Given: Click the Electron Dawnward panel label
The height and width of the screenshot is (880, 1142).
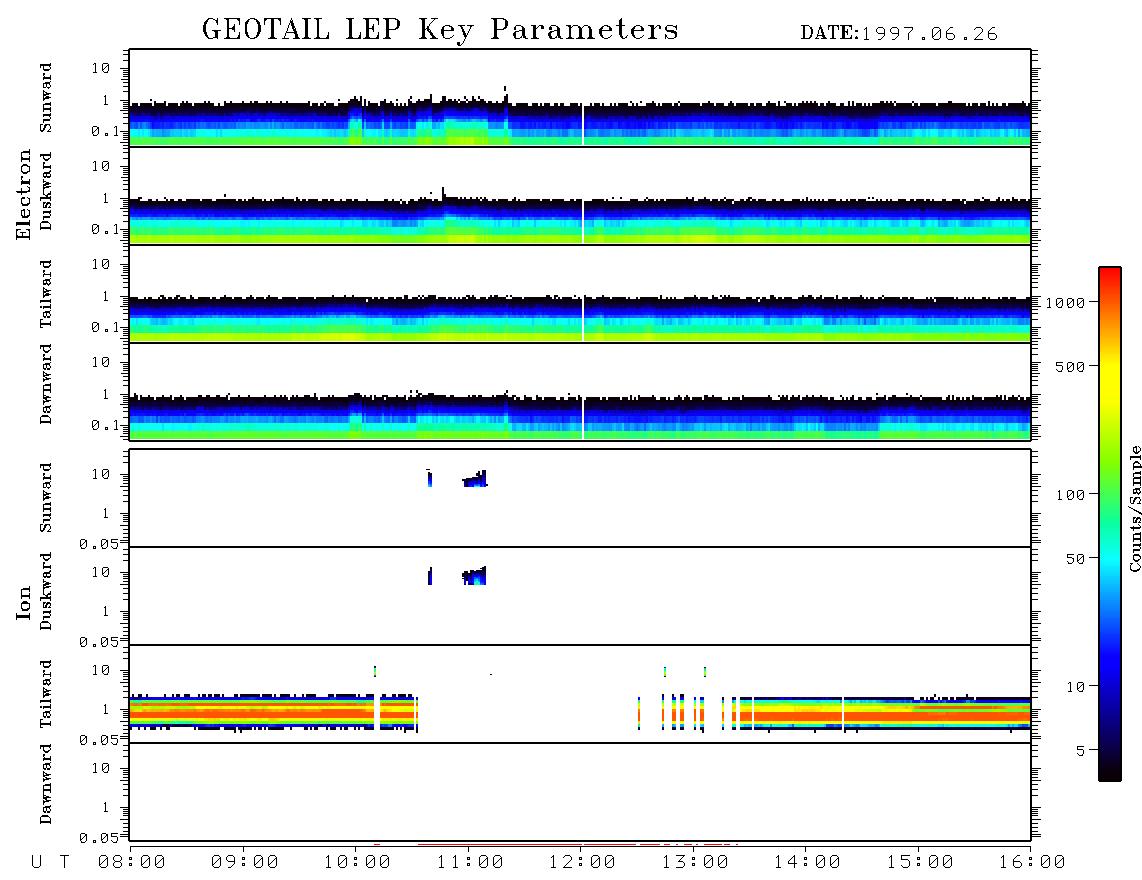Looking at the screenshot, I should (x=46, y=384).
